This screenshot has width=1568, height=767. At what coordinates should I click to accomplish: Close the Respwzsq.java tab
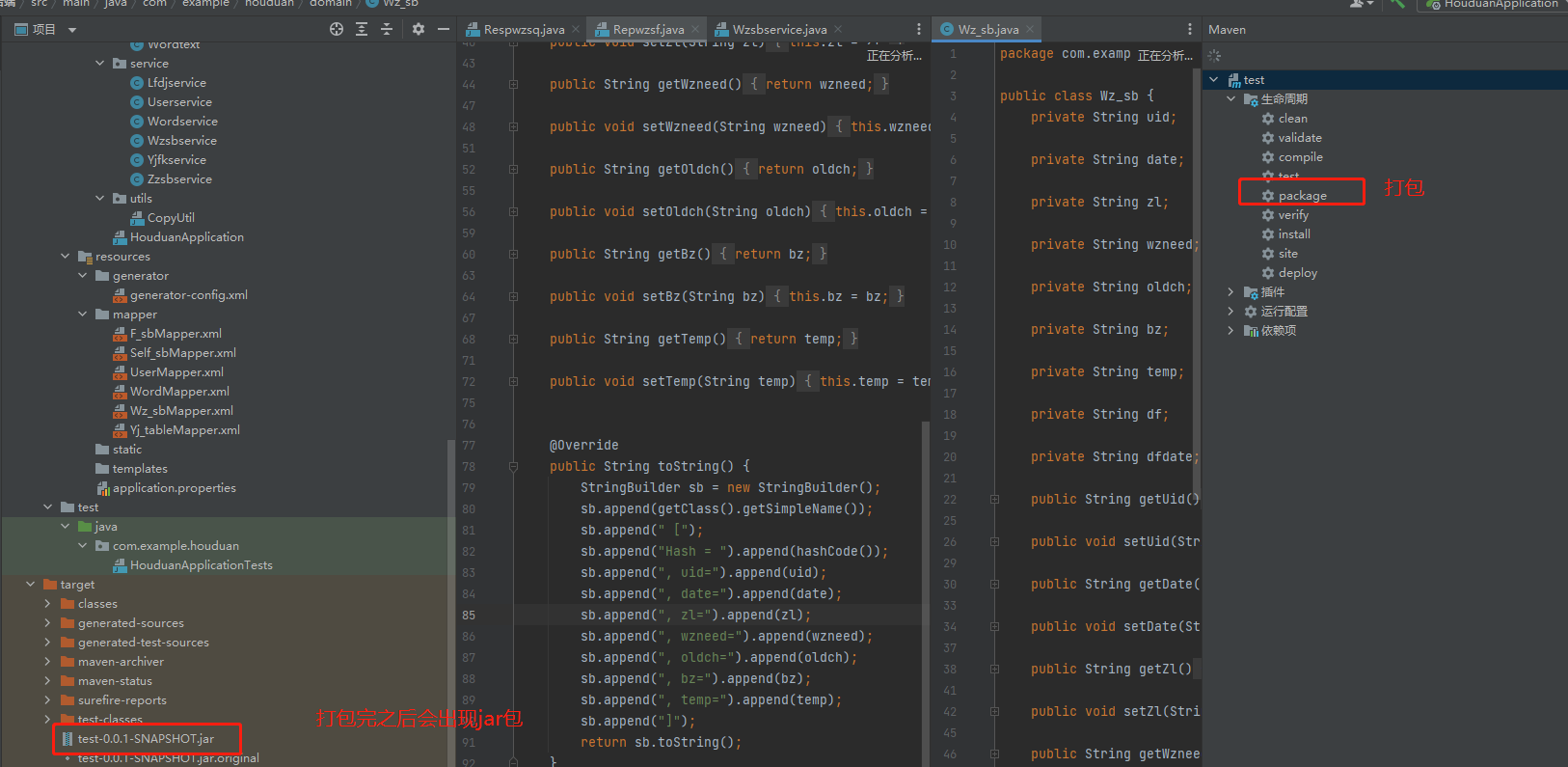577,30
